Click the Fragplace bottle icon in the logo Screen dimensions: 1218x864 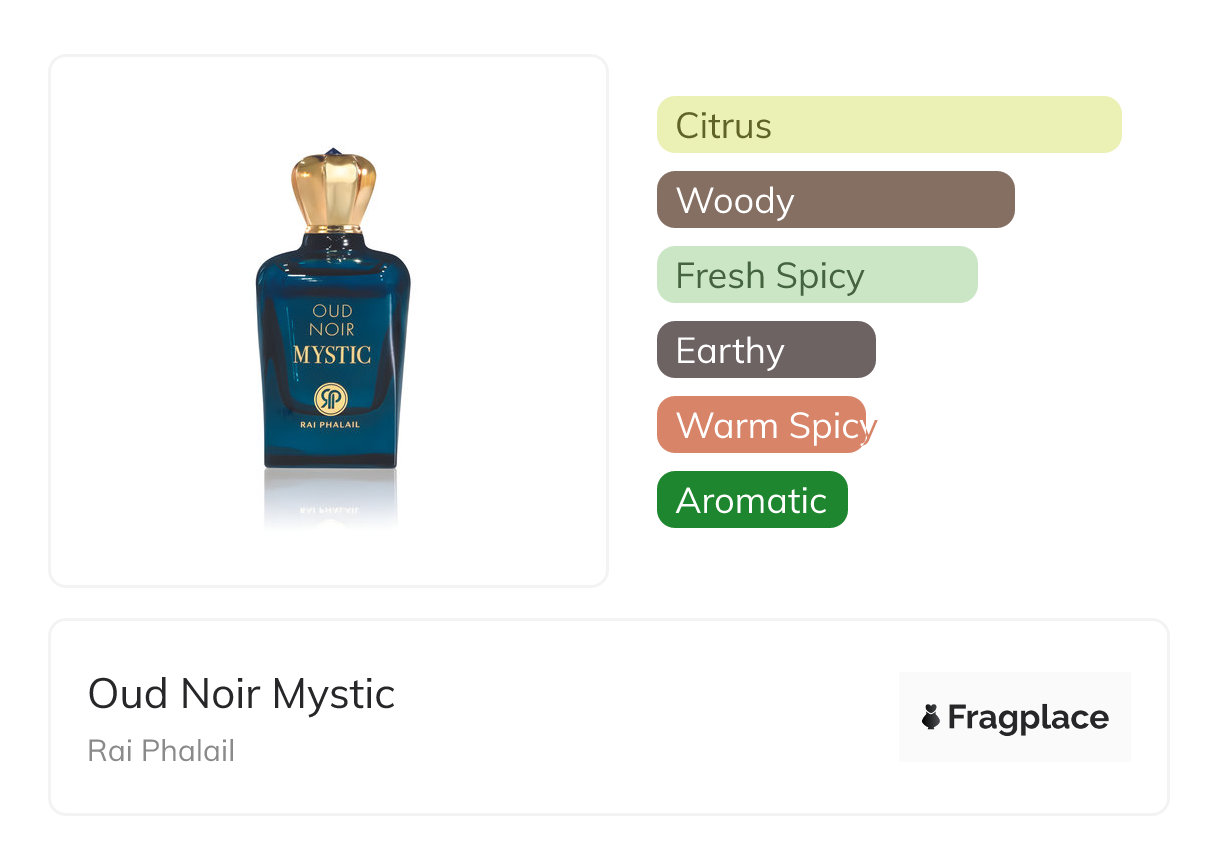pos(931,717)
